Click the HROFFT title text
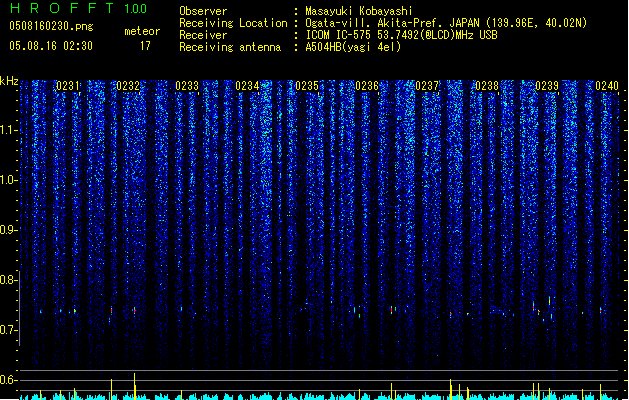The height and width of the screenshot is (400, 629). [62, 8]
